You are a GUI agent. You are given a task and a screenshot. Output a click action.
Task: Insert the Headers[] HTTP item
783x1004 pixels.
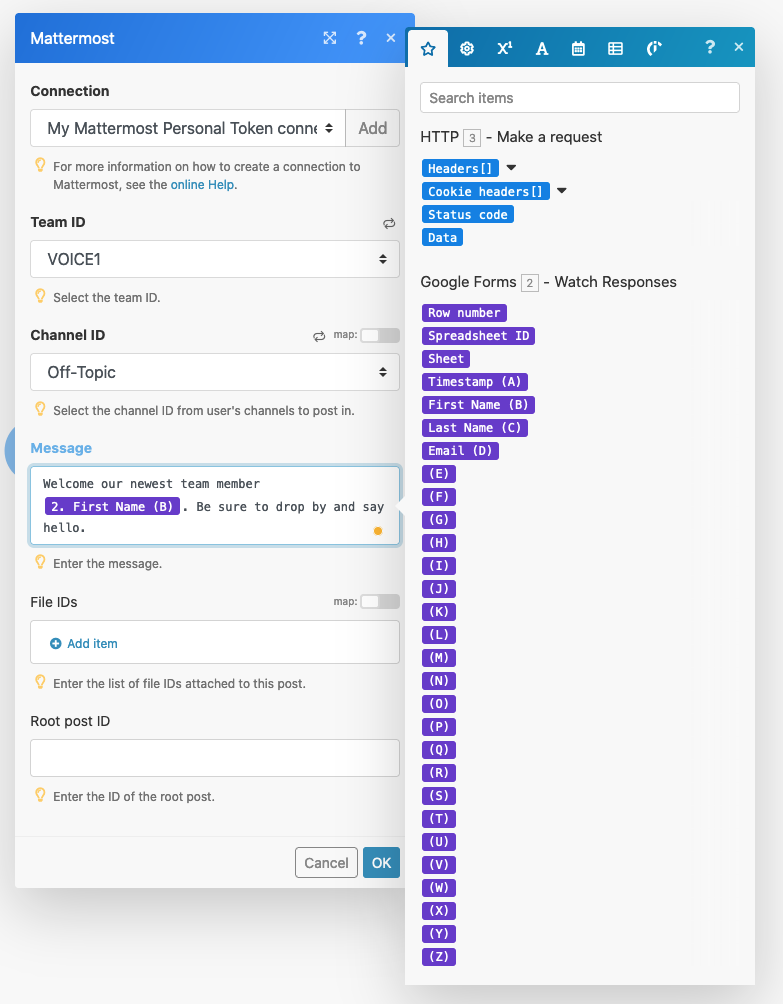[460, 168]
